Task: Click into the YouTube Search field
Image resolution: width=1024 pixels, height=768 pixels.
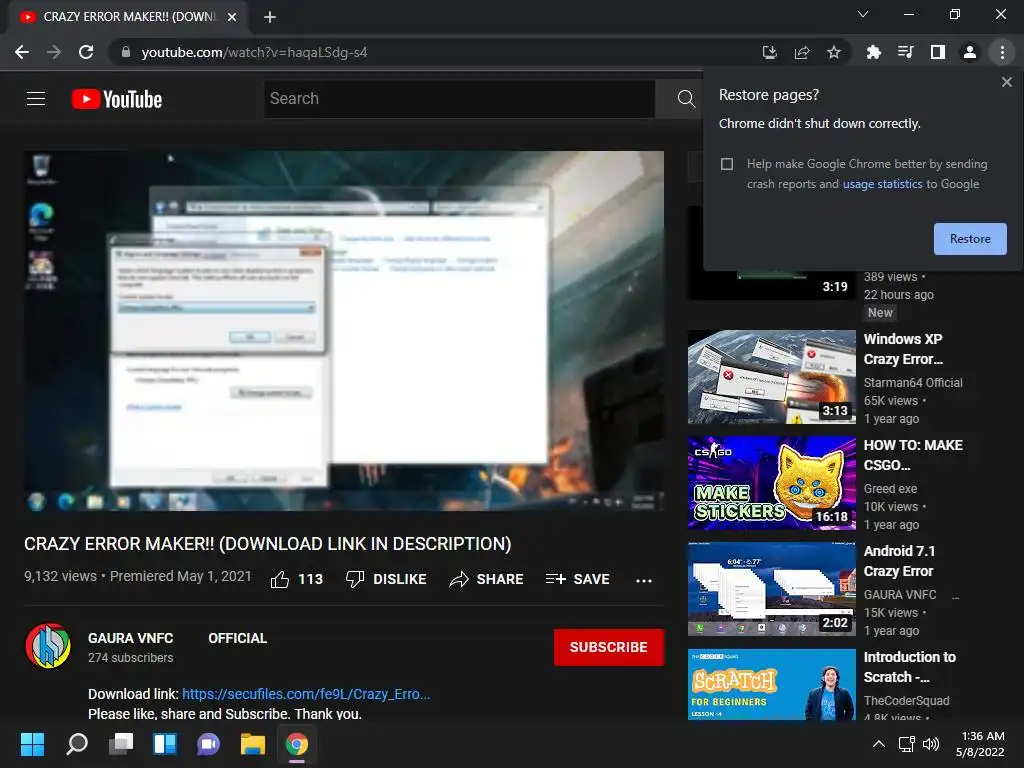Action: (459, 99)
